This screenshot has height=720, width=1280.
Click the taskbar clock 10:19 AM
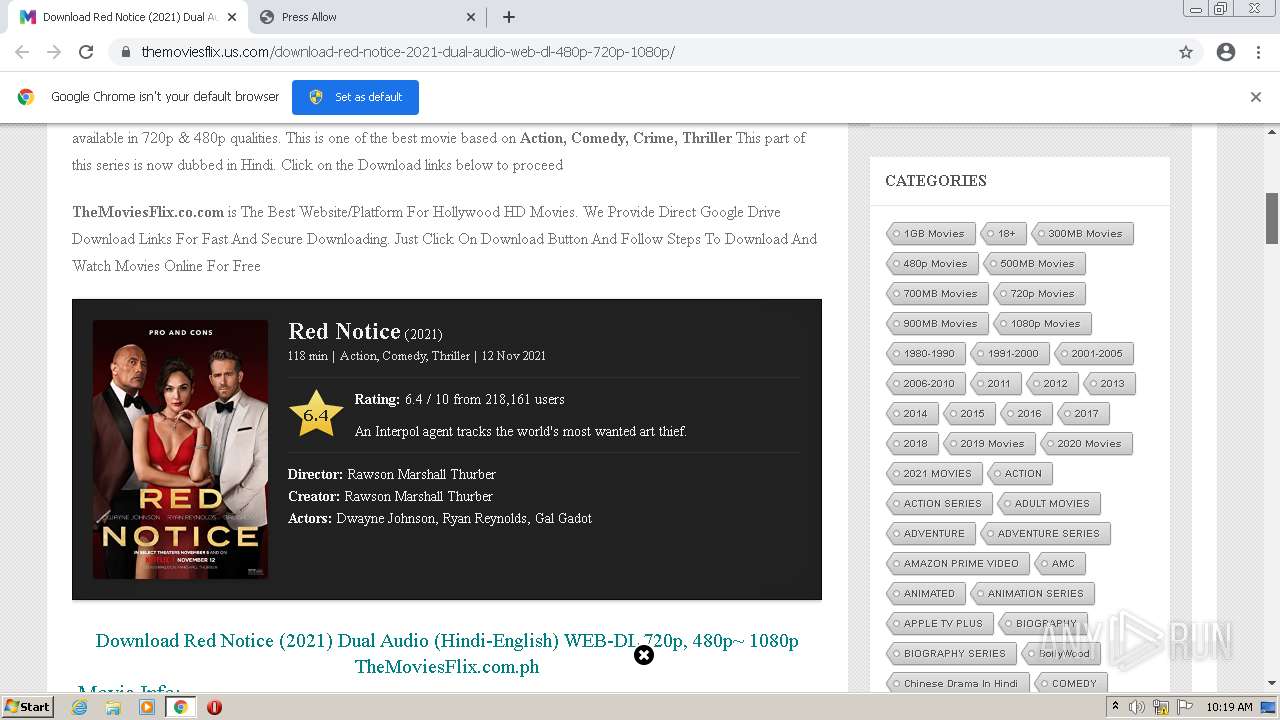tap(1229, 707)
